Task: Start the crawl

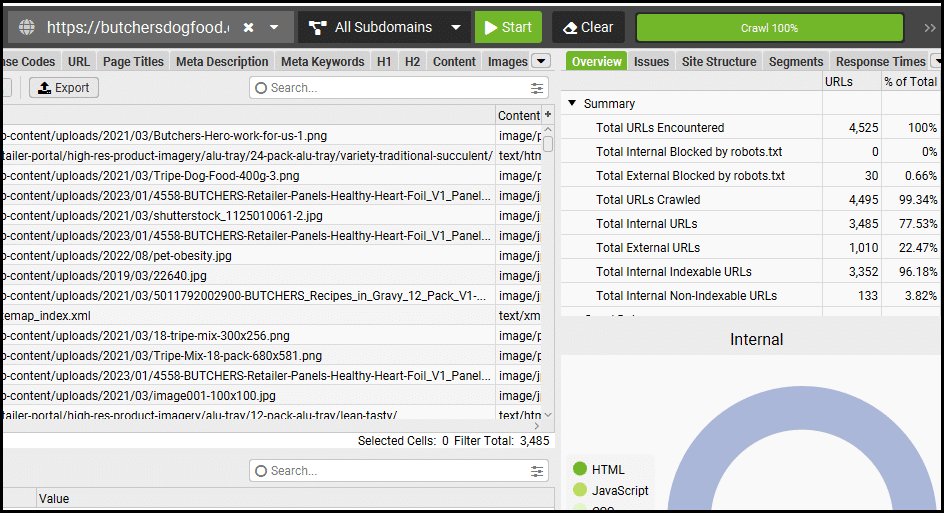Action: point(508,27)
